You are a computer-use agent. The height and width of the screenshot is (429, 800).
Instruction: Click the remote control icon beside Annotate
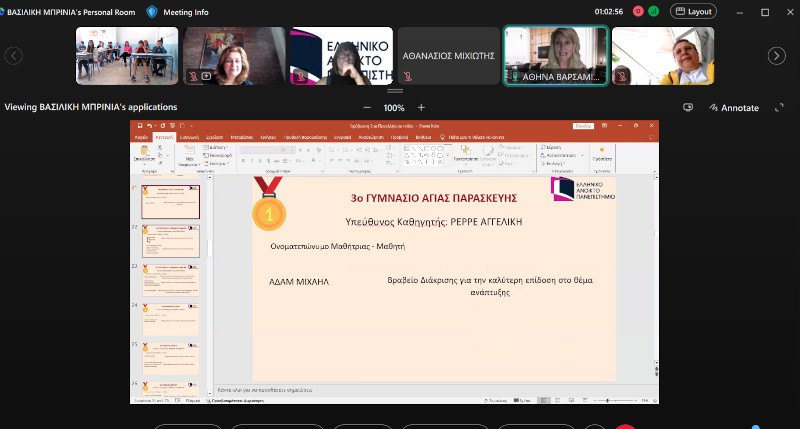pyautogui.click(x=688, y=108)
